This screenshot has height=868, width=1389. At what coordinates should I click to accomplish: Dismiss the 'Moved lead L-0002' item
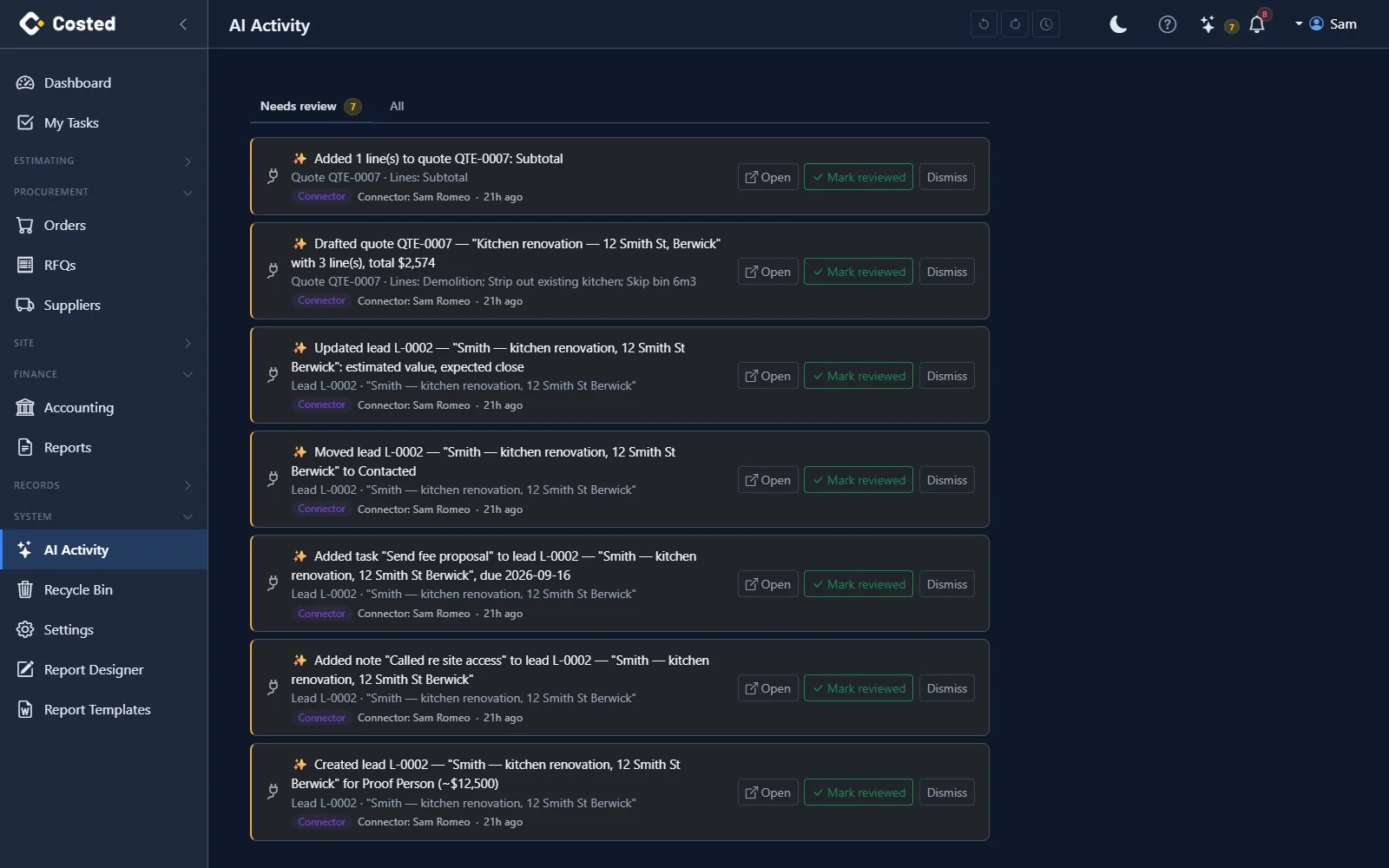coord(946,480)
